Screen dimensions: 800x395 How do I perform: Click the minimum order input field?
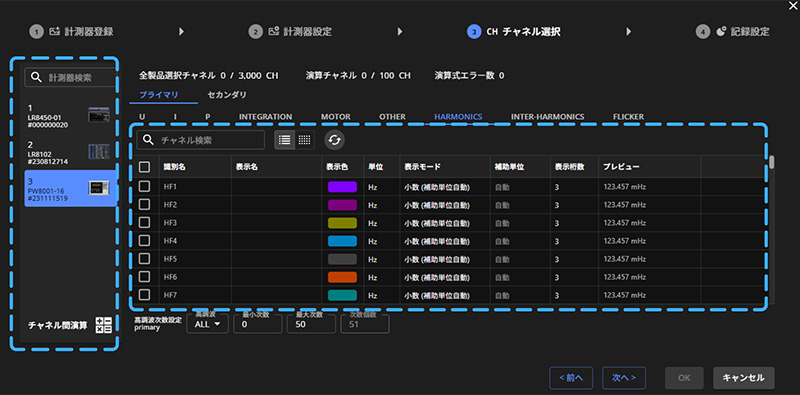click(258, 324)
